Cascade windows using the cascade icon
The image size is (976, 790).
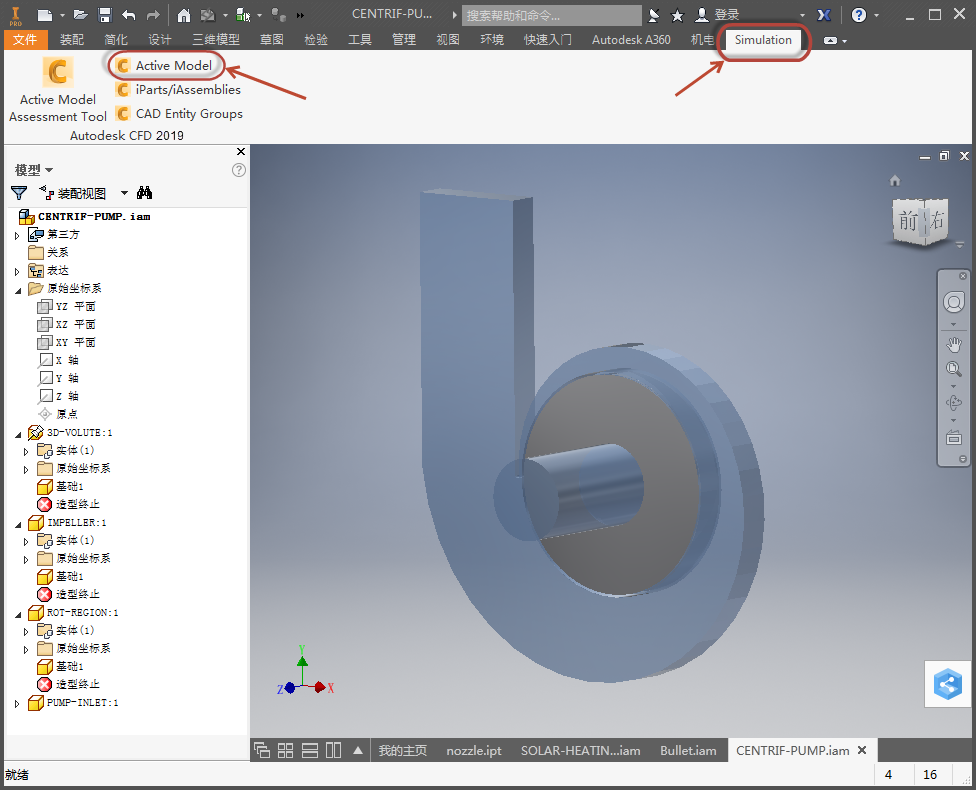point(262,751)
